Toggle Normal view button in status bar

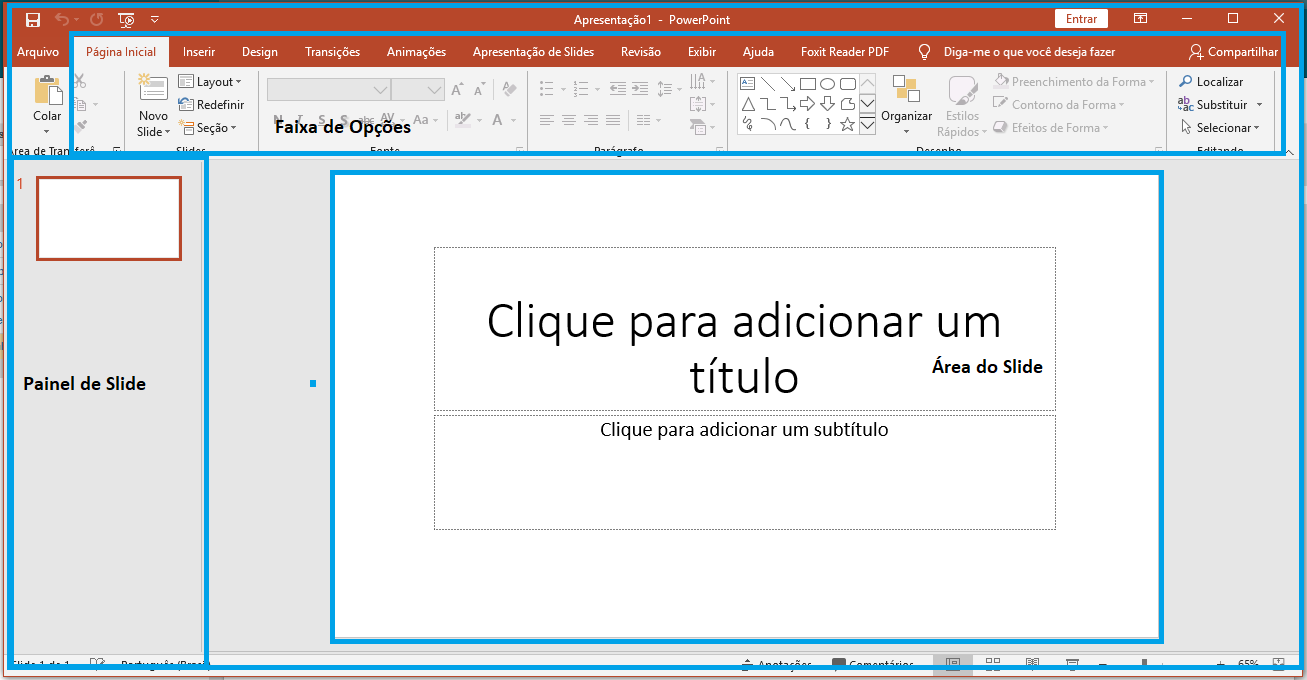(952, 664)
